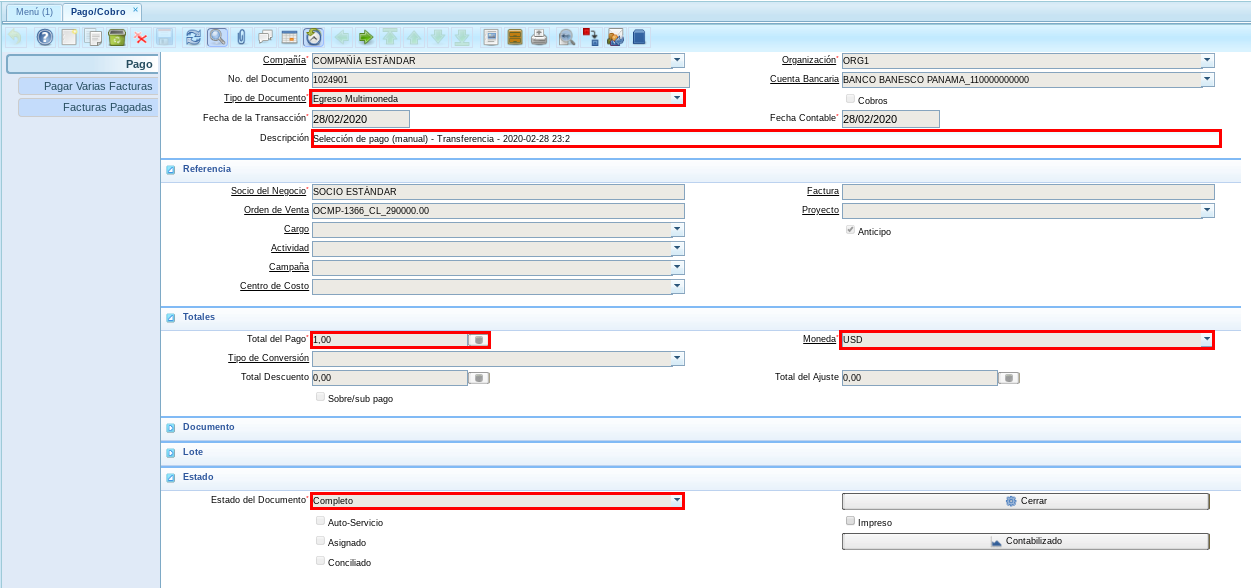
Task: Open the Moneda USD dropdown
Action: coord(1208,340)
